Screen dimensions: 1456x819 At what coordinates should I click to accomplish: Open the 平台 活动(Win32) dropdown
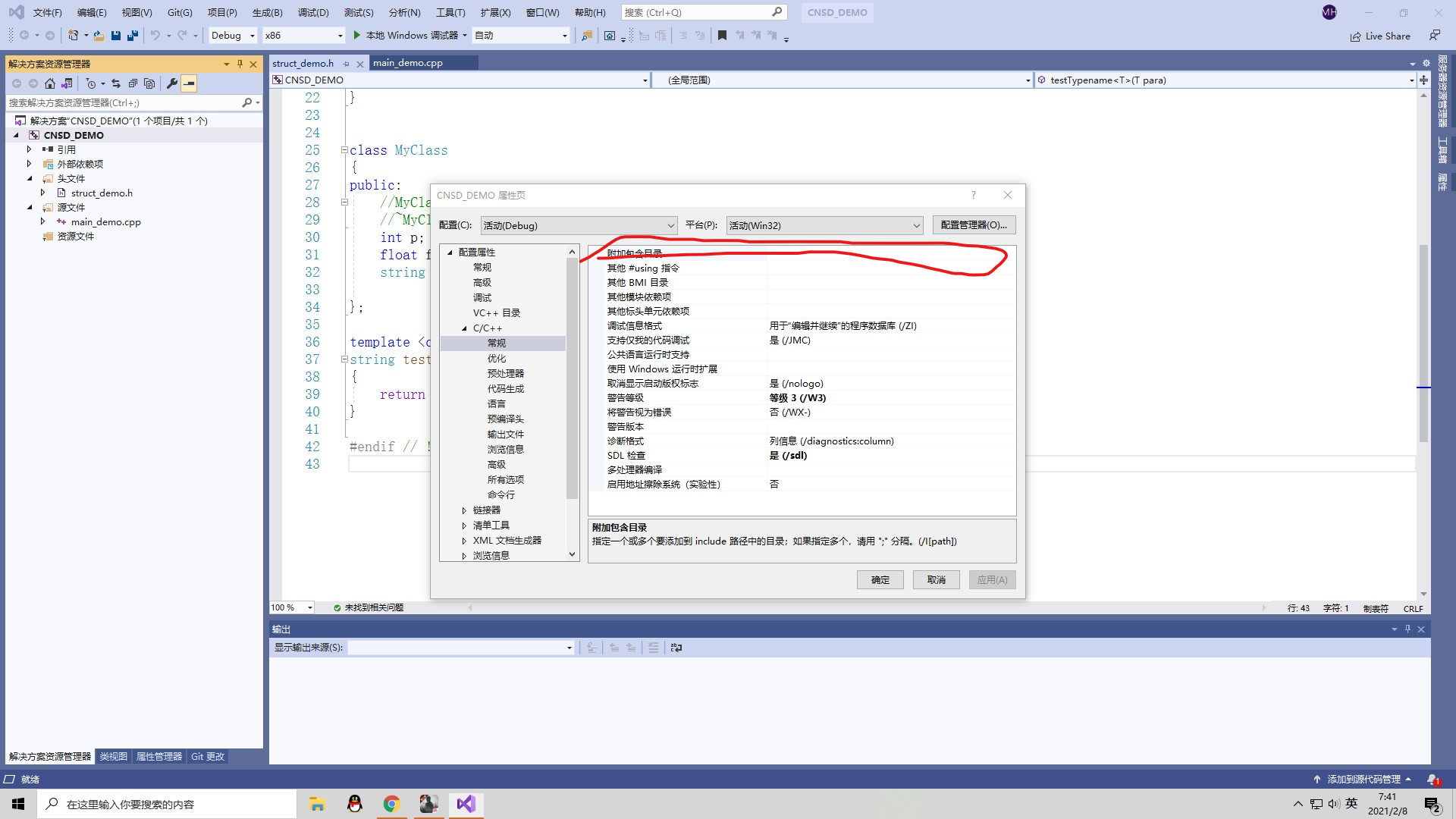tap(824, 225)
